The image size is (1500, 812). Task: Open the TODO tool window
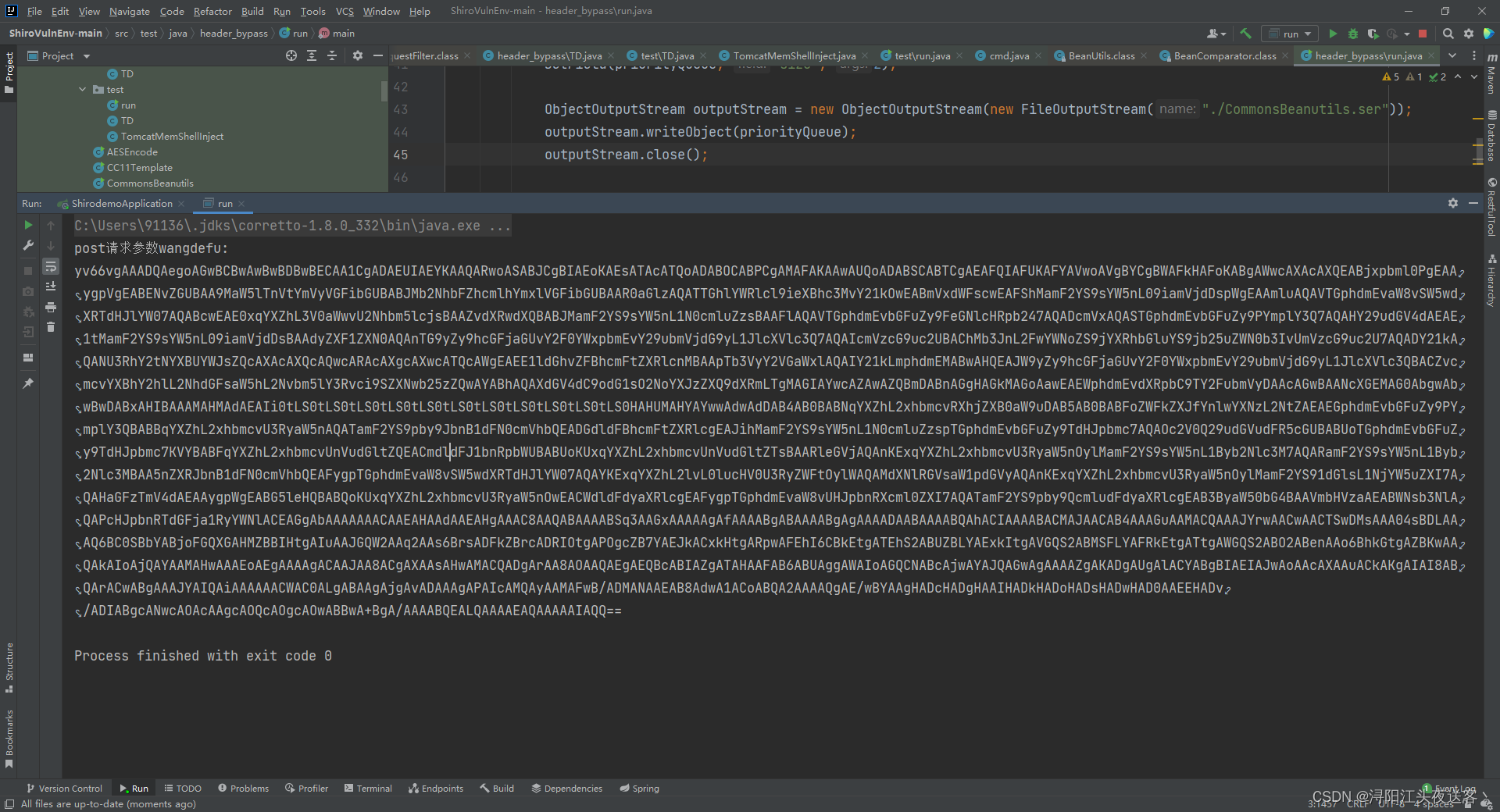(x=183, y=789)
